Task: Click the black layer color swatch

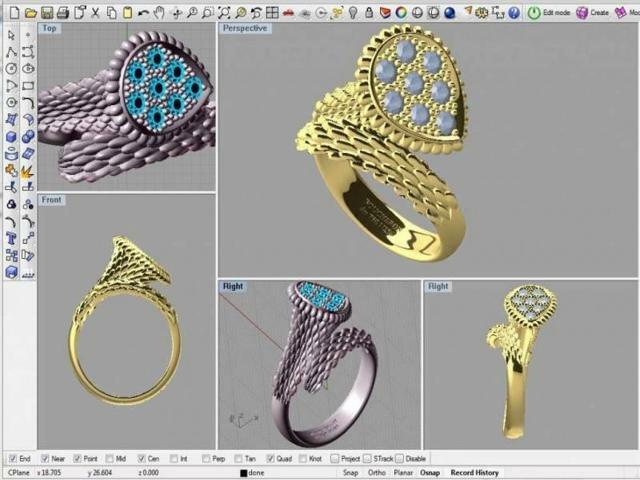Action: pos(244,473)
